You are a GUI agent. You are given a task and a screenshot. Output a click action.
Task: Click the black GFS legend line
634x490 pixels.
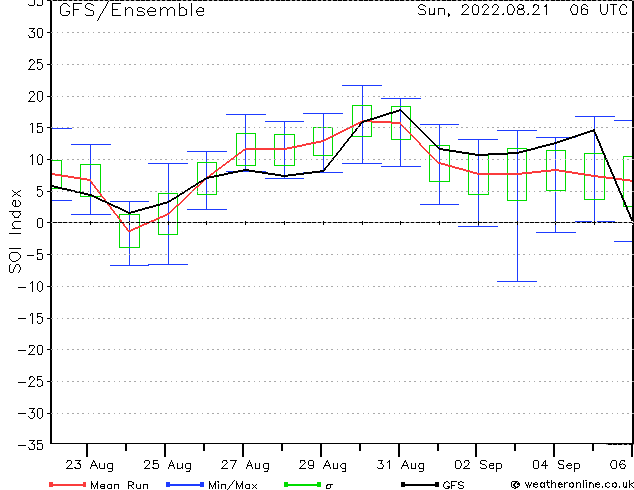[x=420, y=484]
